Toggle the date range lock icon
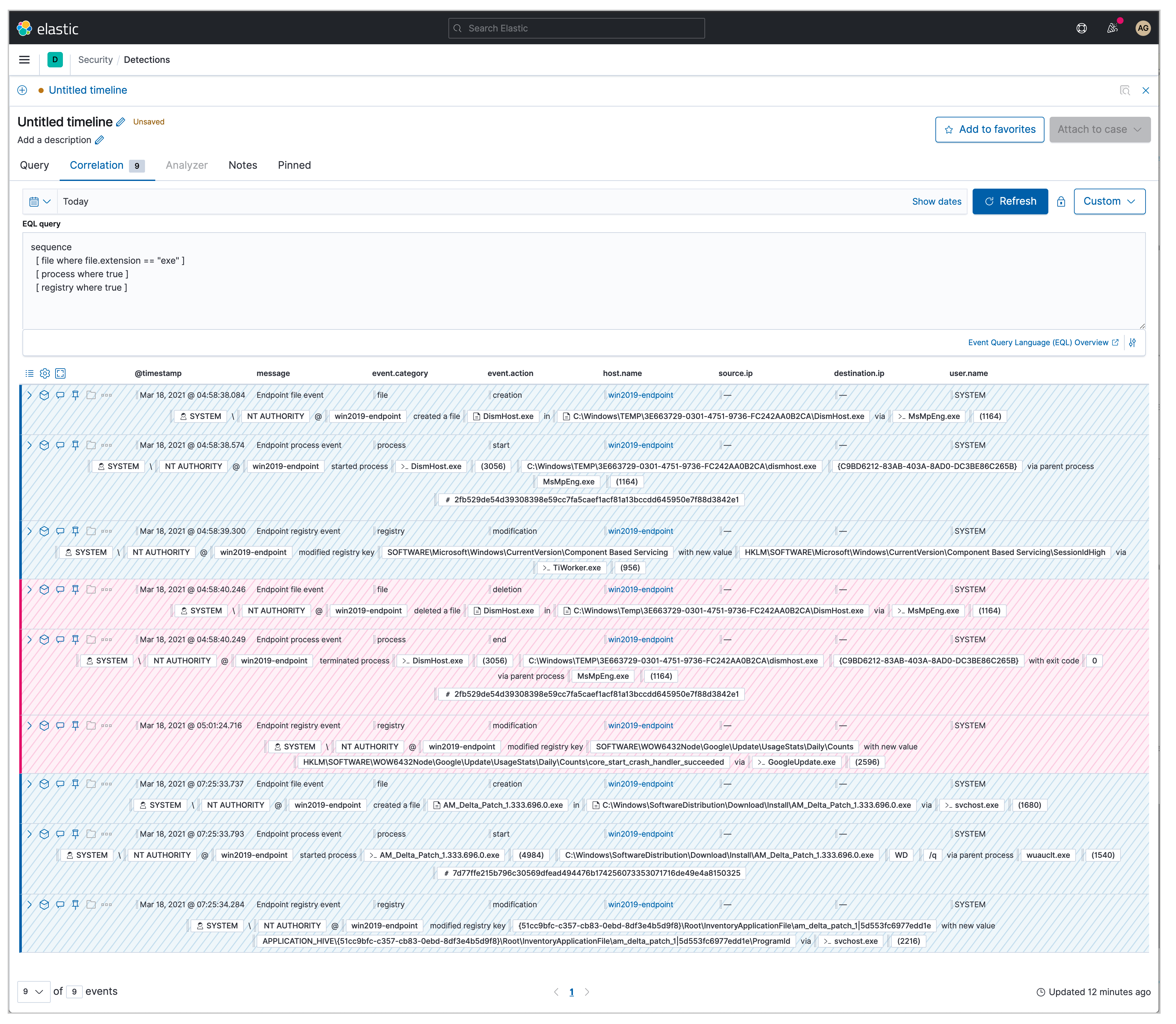This screenshot has width=1176, height=1024. point(1062,201)
